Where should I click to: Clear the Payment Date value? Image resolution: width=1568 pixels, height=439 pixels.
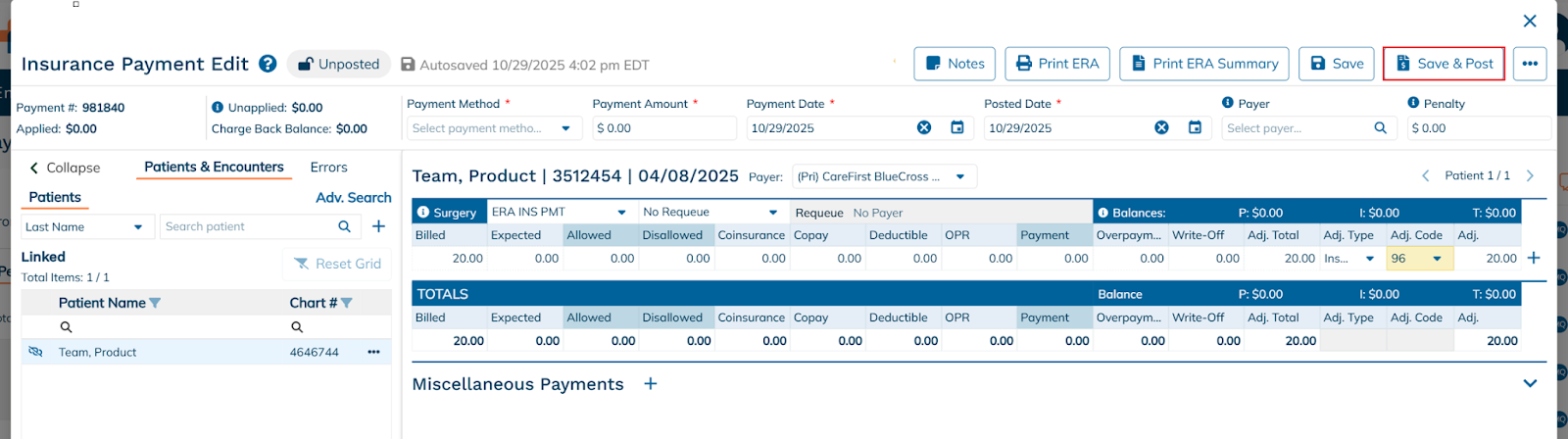(x=923, y=127)
